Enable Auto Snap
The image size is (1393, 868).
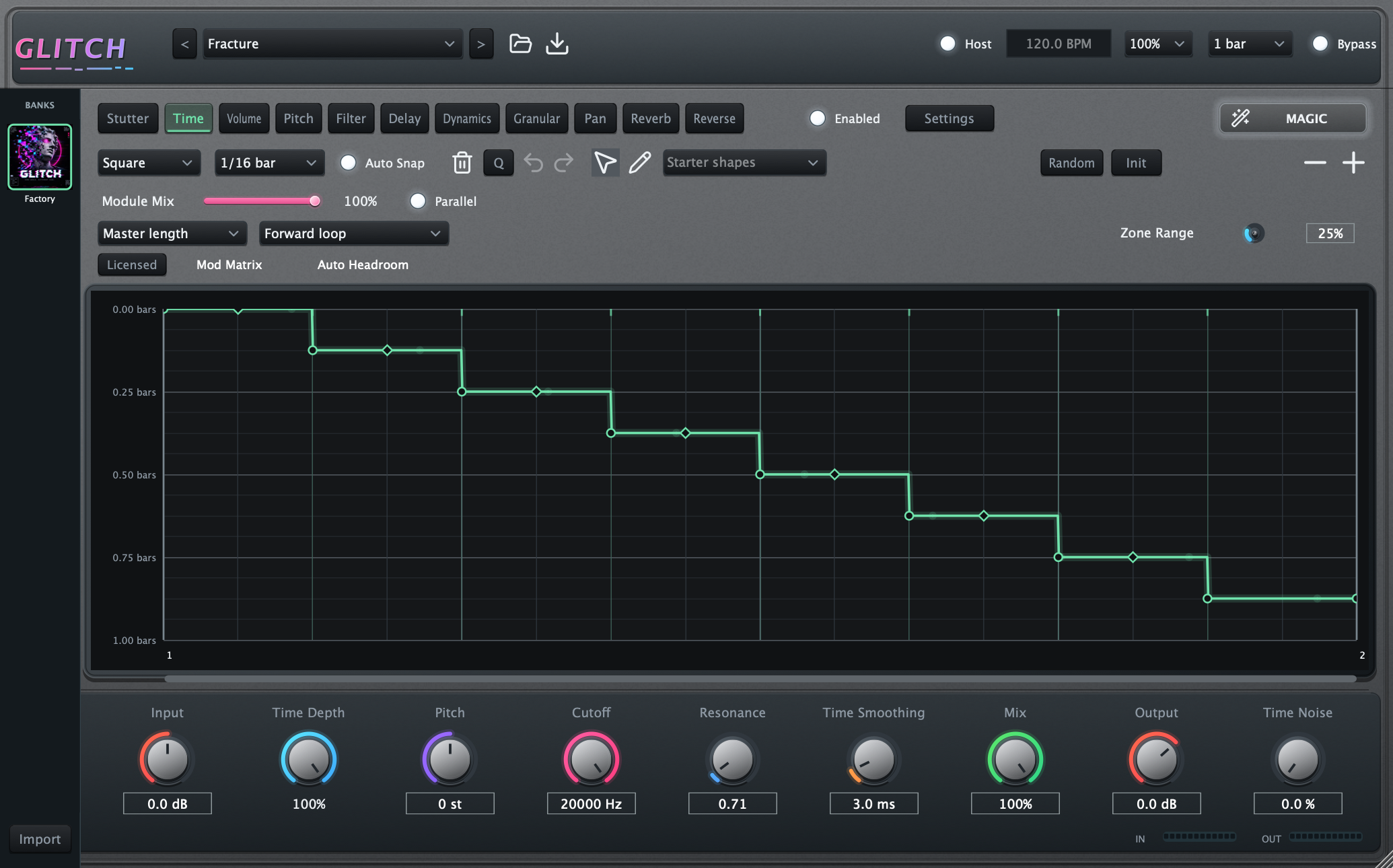[x=348, y=163]
